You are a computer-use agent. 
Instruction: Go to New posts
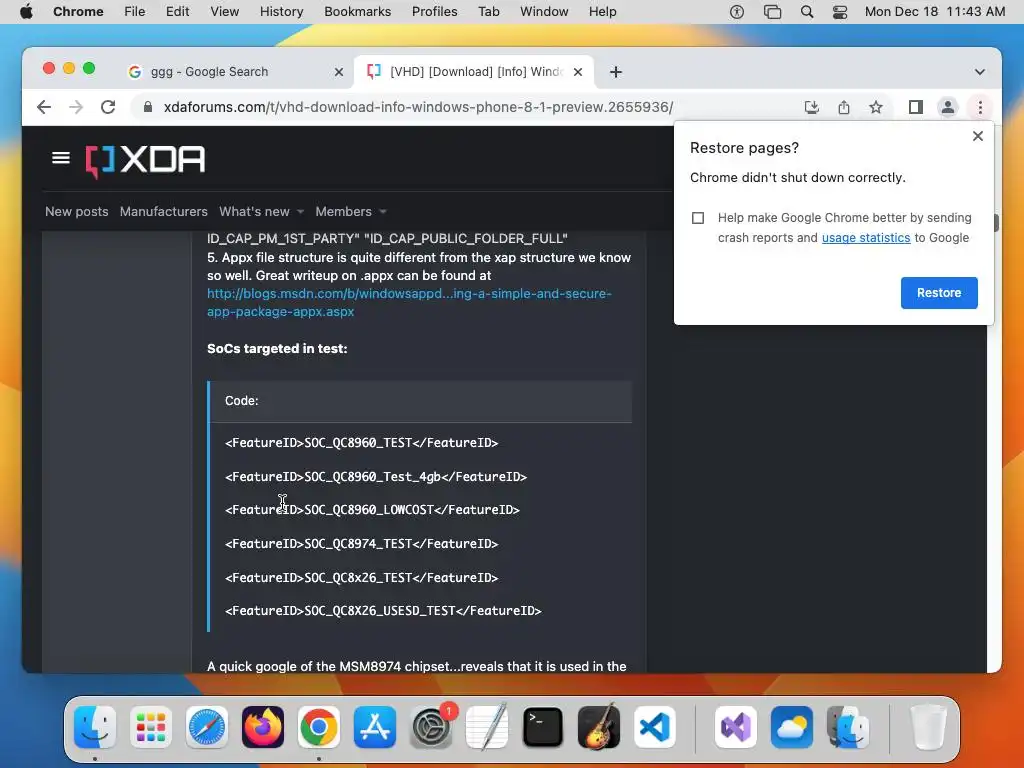pos(76,212)
